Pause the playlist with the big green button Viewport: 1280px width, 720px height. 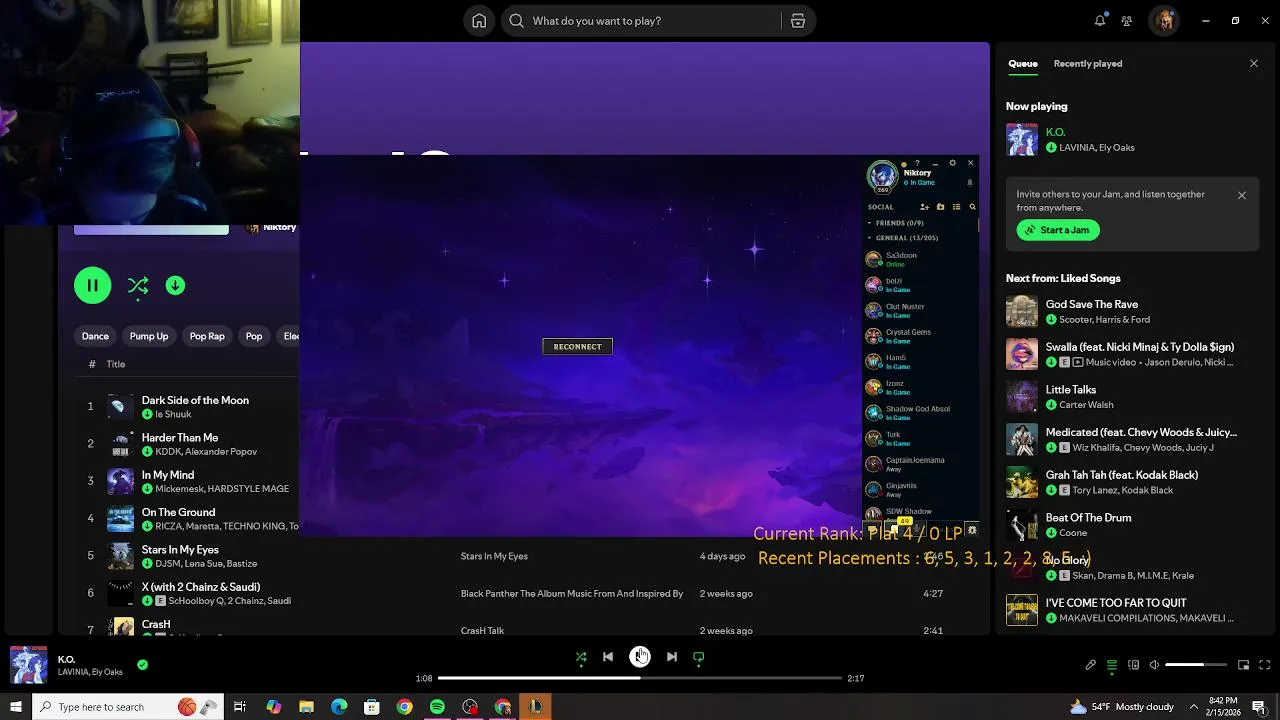92,285
